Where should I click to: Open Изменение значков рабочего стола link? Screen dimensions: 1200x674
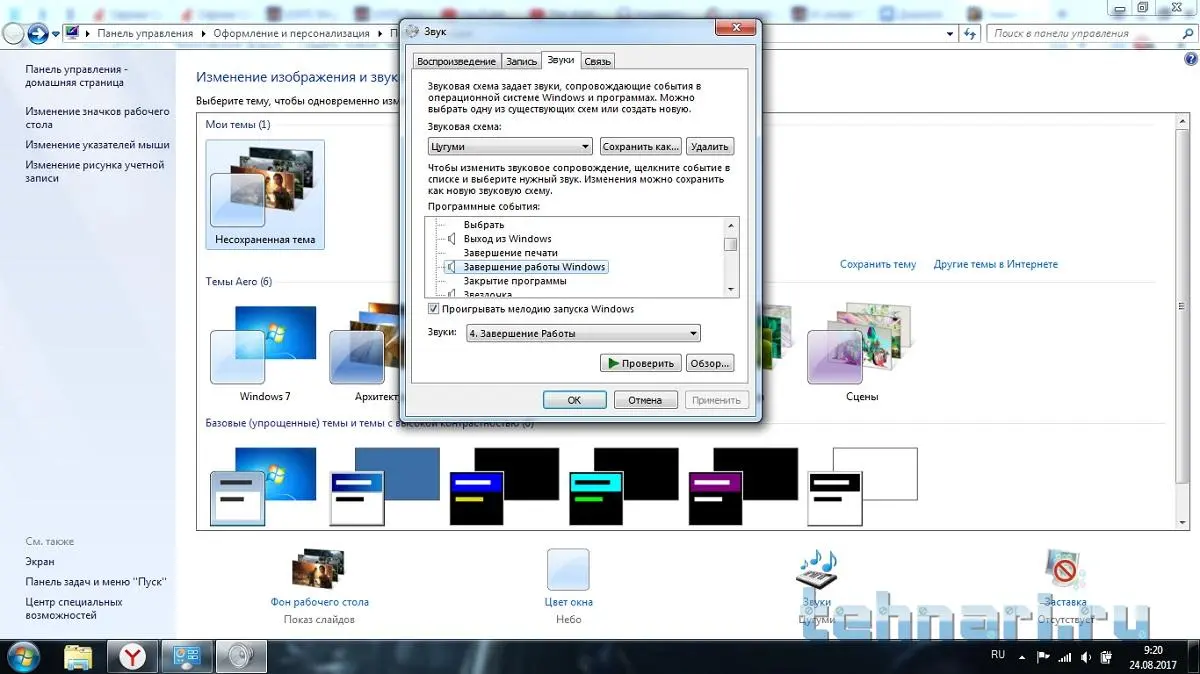(x=98, y=118)
